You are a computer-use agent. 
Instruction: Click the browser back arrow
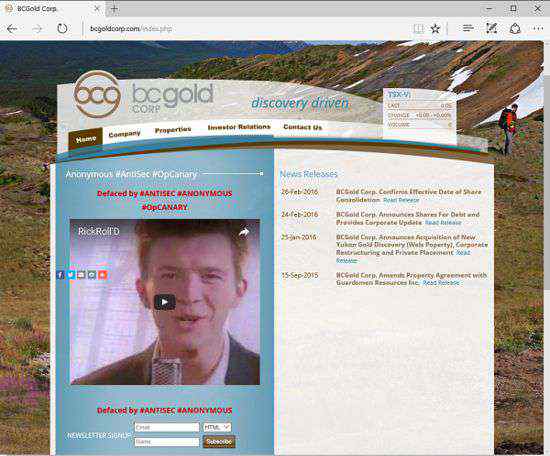pyautogui.click(x=12, y=28)
